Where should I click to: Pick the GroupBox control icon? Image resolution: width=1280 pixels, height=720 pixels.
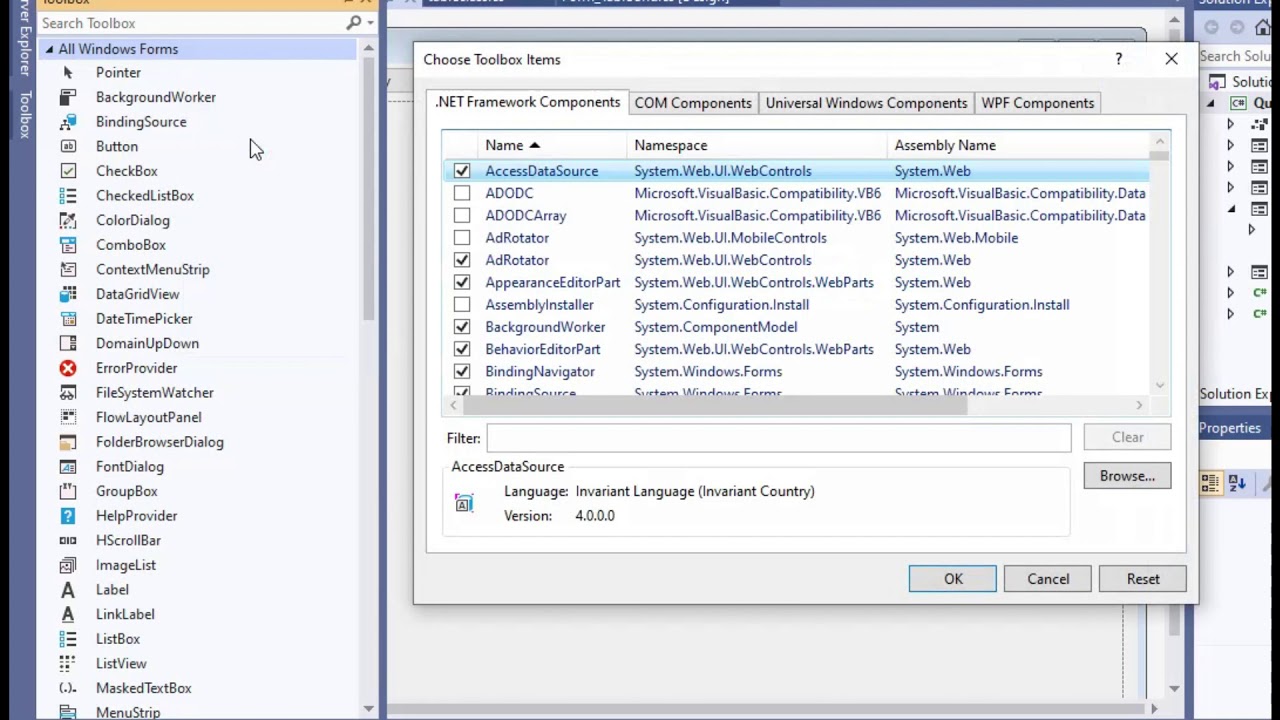68,491
